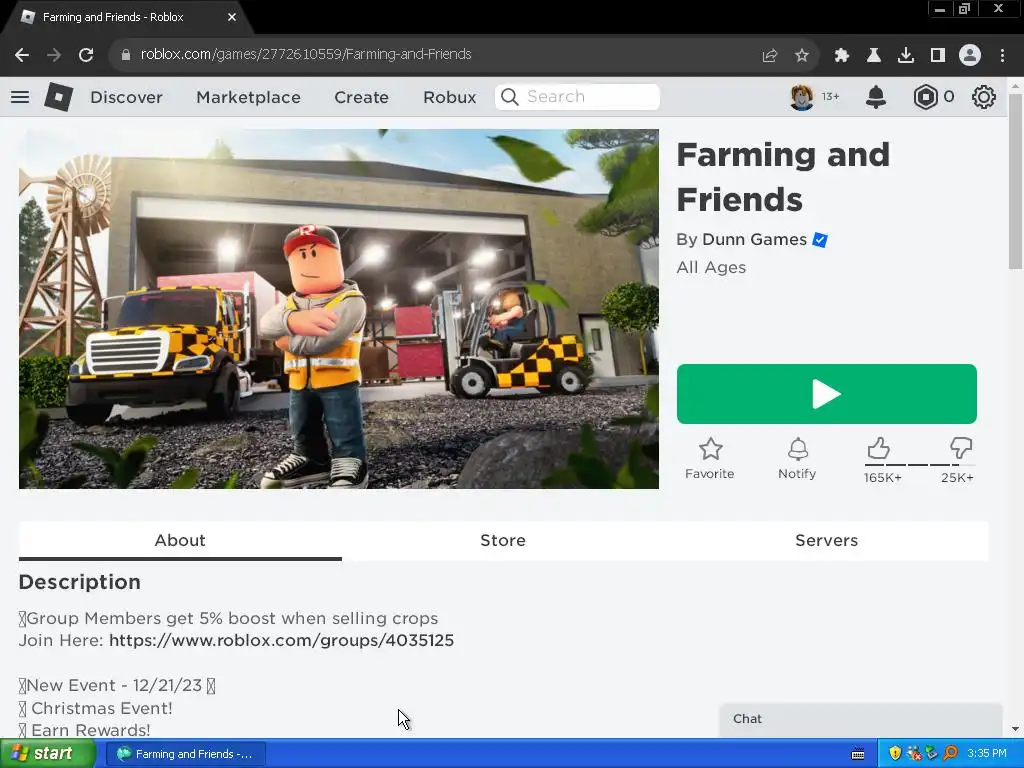The image size is (1024, 768).
Task: Click the Description heading
Action: click(80, 582)
